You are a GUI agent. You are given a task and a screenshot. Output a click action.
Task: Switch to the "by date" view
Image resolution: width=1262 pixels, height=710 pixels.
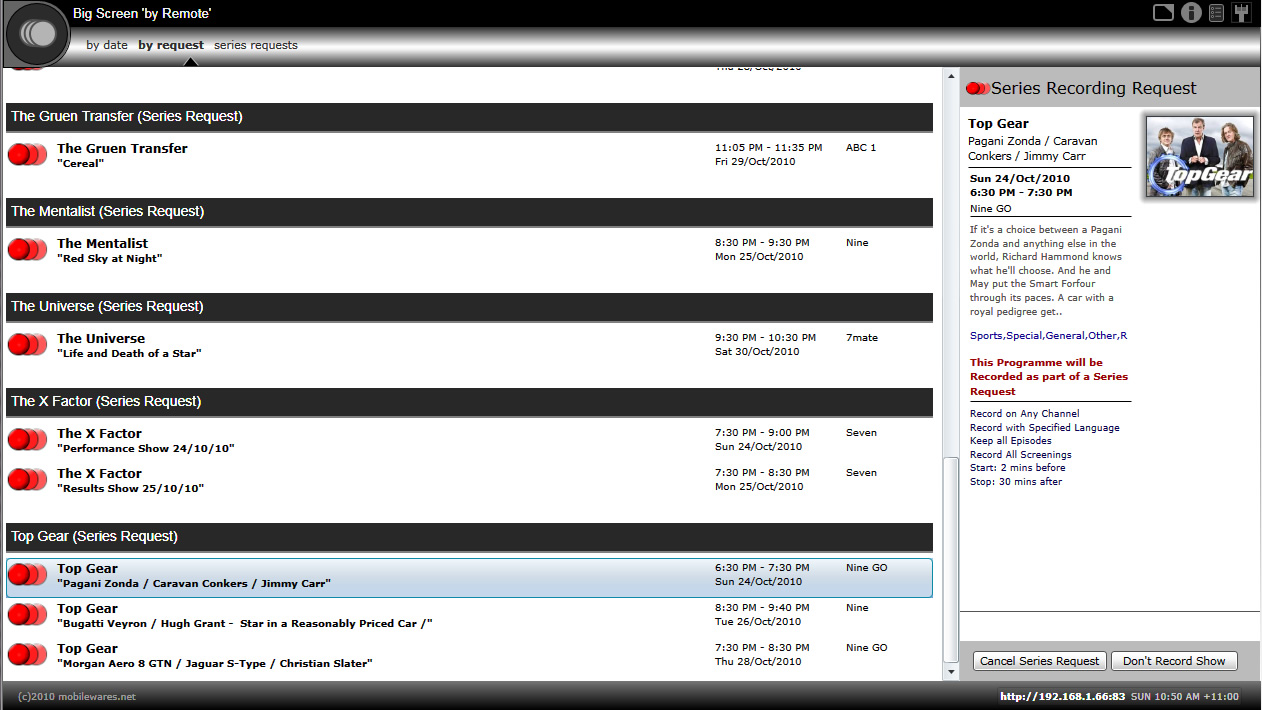[107, 45]
